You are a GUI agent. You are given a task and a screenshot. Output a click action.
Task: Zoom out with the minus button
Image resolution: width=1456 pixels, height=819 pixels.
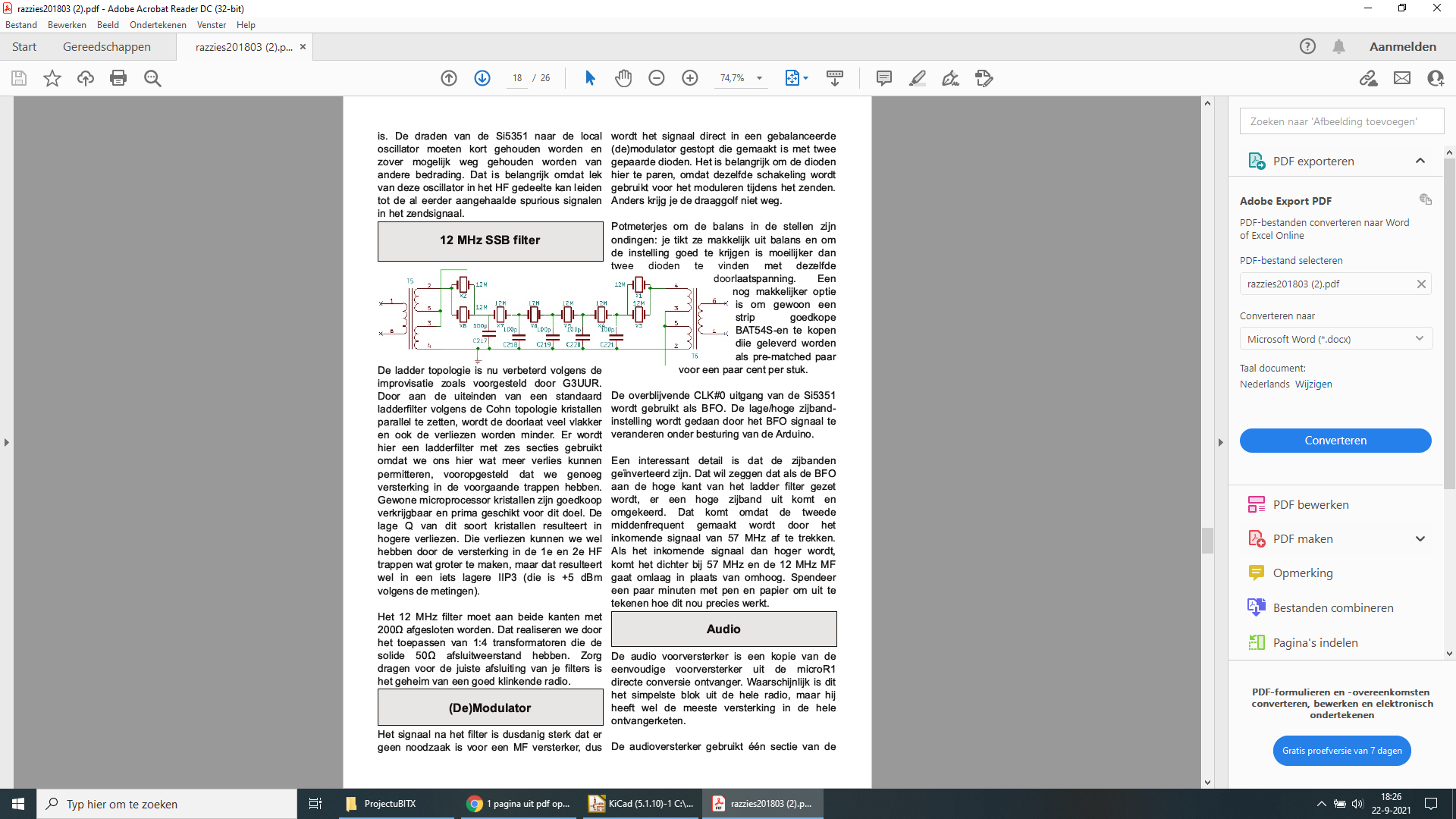(657, 78)
